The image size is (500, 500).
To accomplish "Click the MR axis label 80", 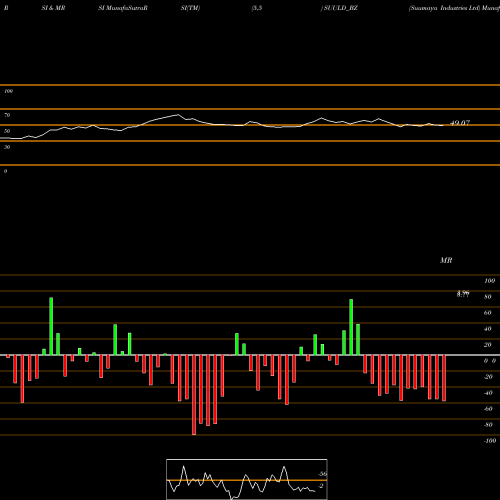I will coord(488,297).
